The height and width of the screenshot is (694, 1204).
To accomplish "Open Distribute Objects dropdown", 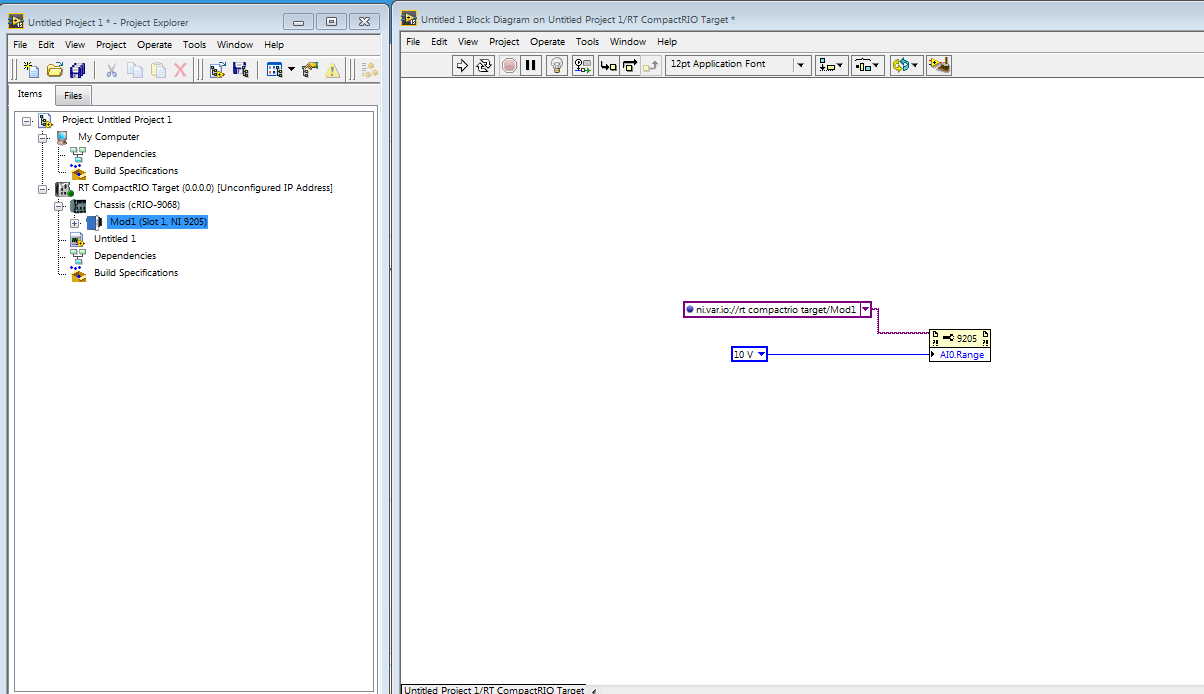I will click(x=867, y=65).
